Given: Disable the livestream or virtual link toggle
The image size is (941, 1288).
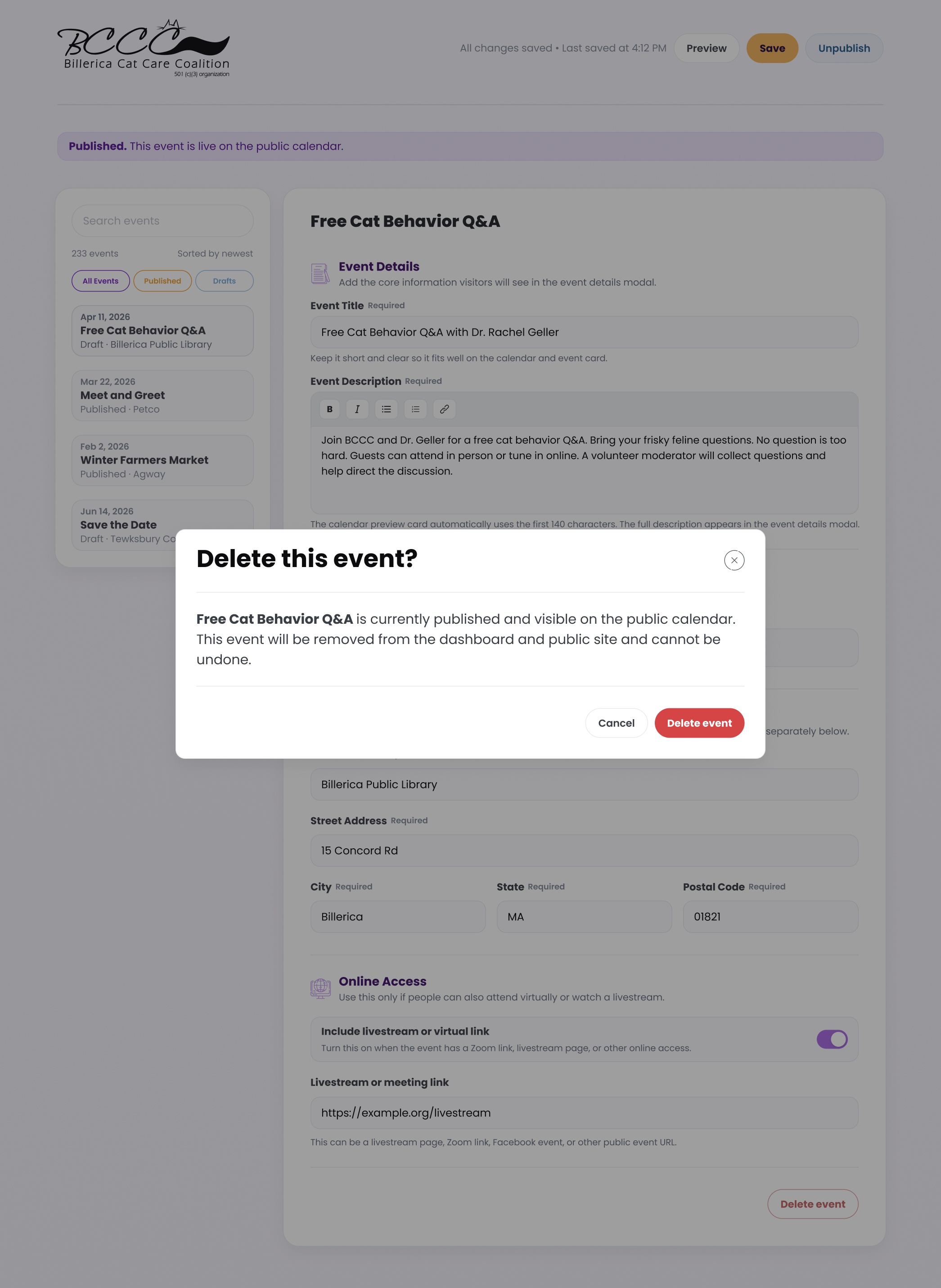Looking at the screenshot, I should pyautogui.click(x=833, y=1040).
